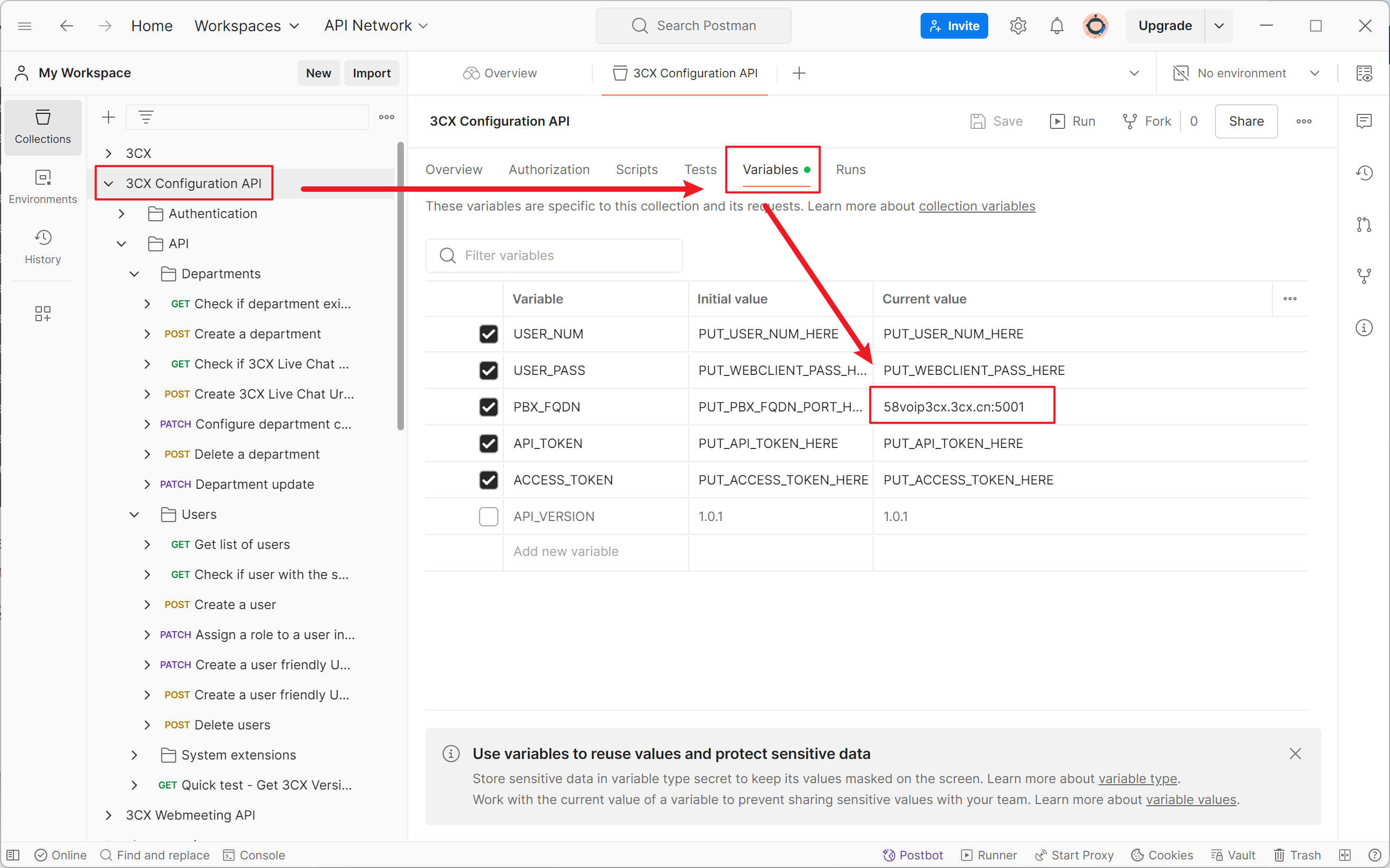Open the History sidebar panel
The width and height of the screenshot is (1390, 868).
coord(42,248)
